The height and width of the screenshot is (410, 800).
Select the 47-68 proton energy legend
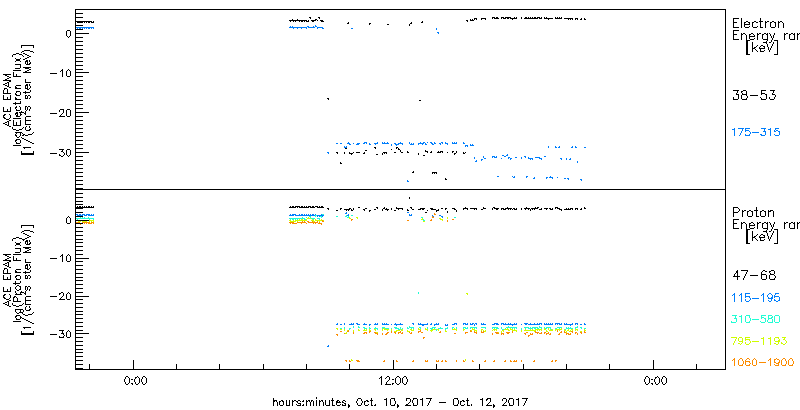(x=754, y=276)
